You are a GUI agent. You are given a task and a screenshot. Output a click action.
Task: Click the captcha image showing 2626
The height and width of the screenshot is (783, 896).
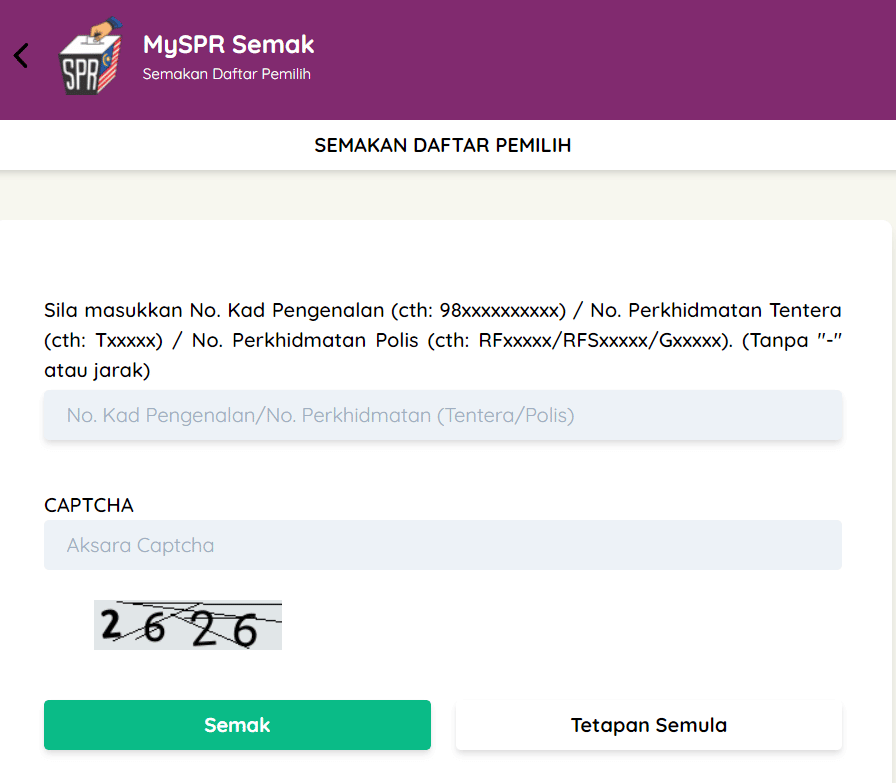pyautogui.click(x=188, y=625)
